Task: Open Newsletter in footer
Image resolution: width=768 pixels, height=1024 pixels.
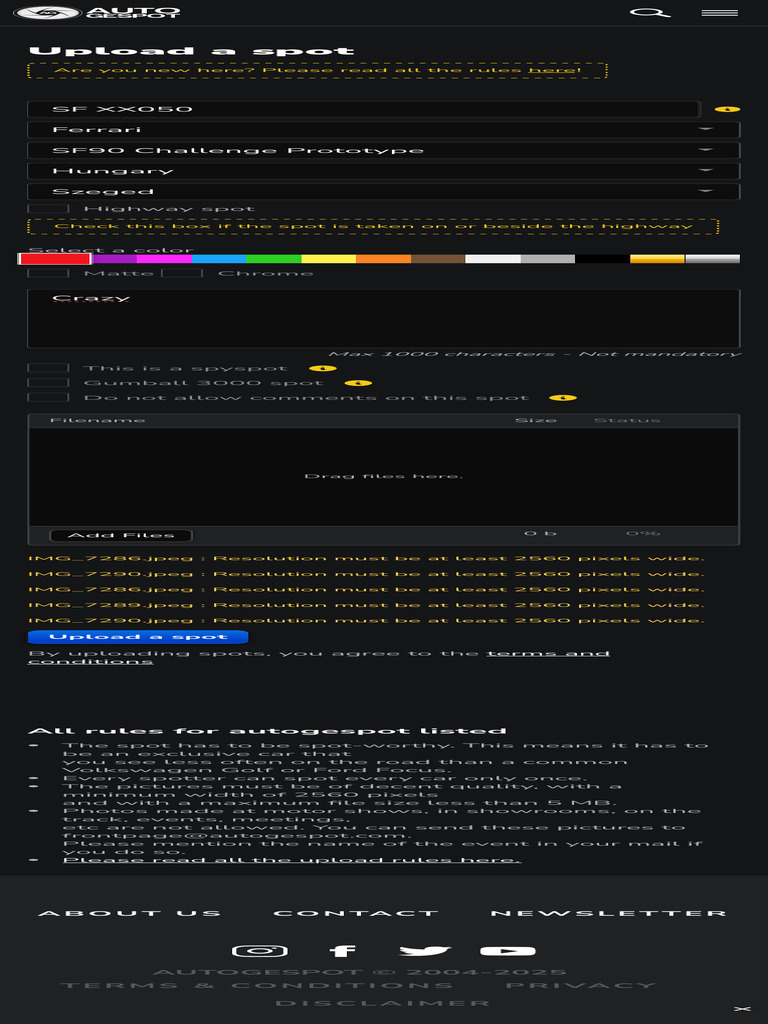Action: 609,913
